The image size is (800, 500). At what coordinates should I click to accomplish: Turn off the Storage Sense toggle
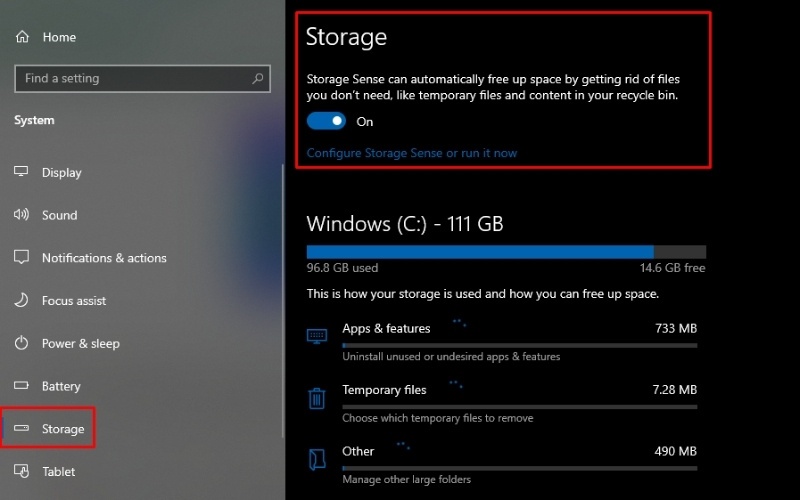pos(326,121)
